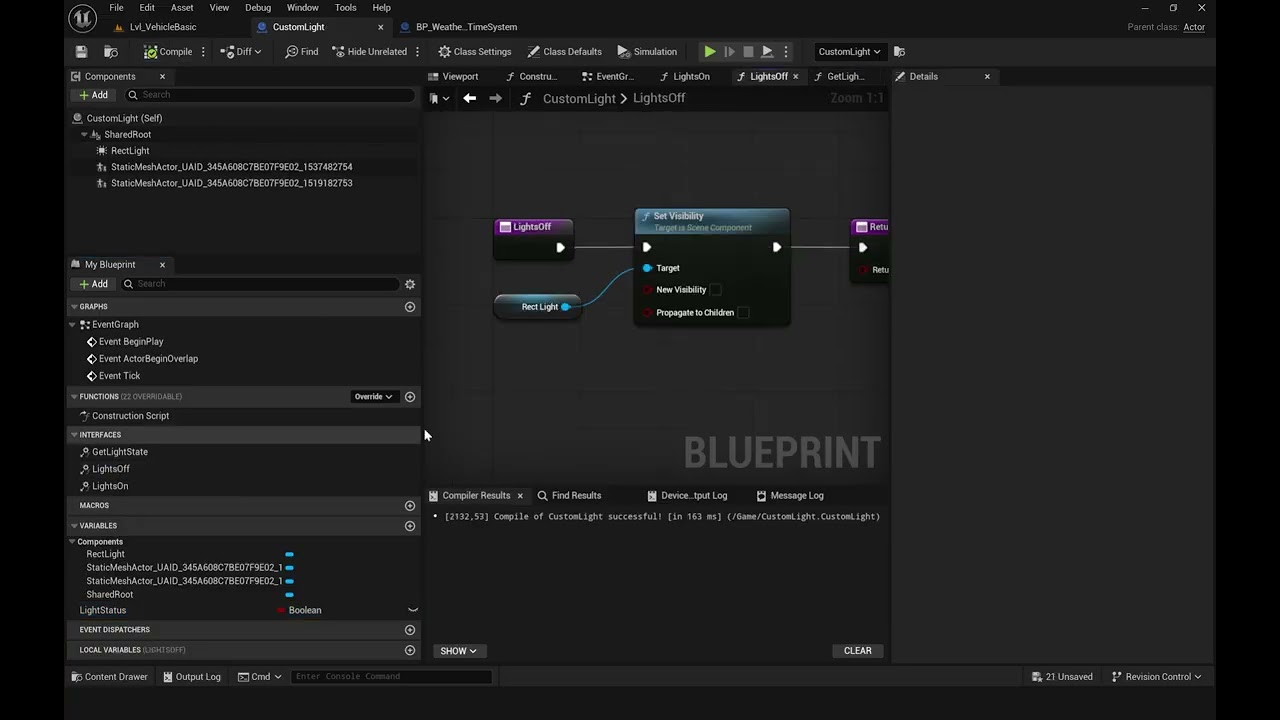Open the Construction Script graph tab
Viewport: 1280px width, 720px height.
point(531,77)
